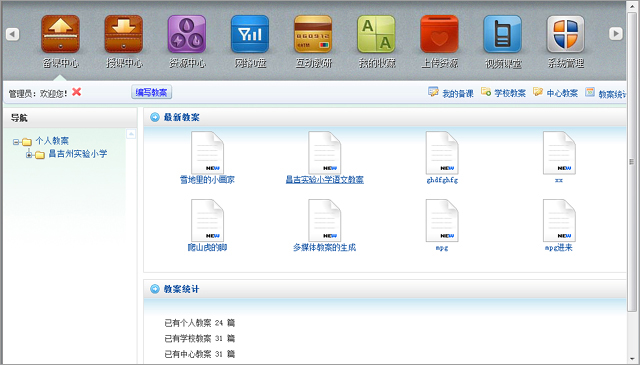Viewport: 640px width, 365px height.
Task: Click the right arrow of icon carousel
Action: [616, 33]
